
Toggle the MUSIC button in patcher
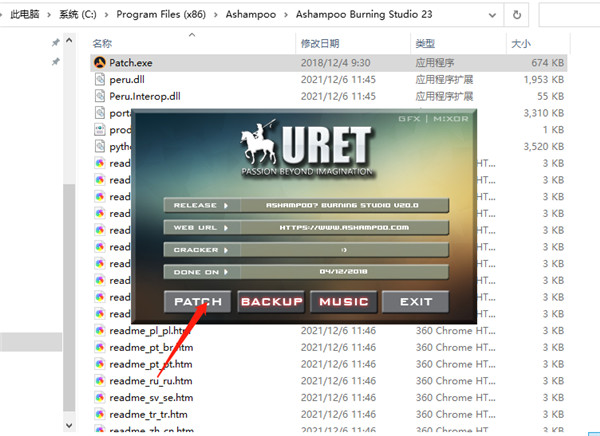tap(344, 302)
